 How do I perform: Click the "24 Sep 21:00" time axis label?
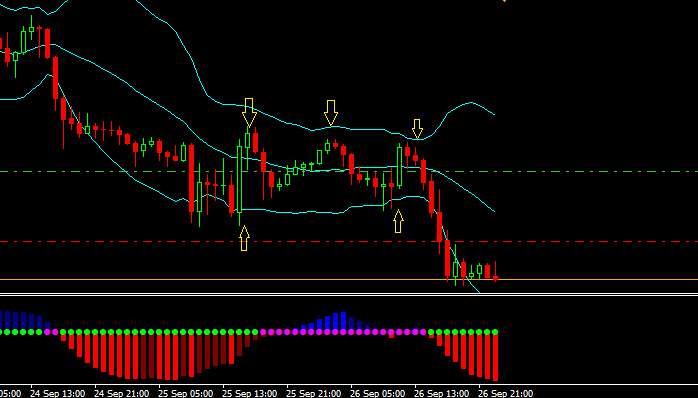[x=122, y=394]
